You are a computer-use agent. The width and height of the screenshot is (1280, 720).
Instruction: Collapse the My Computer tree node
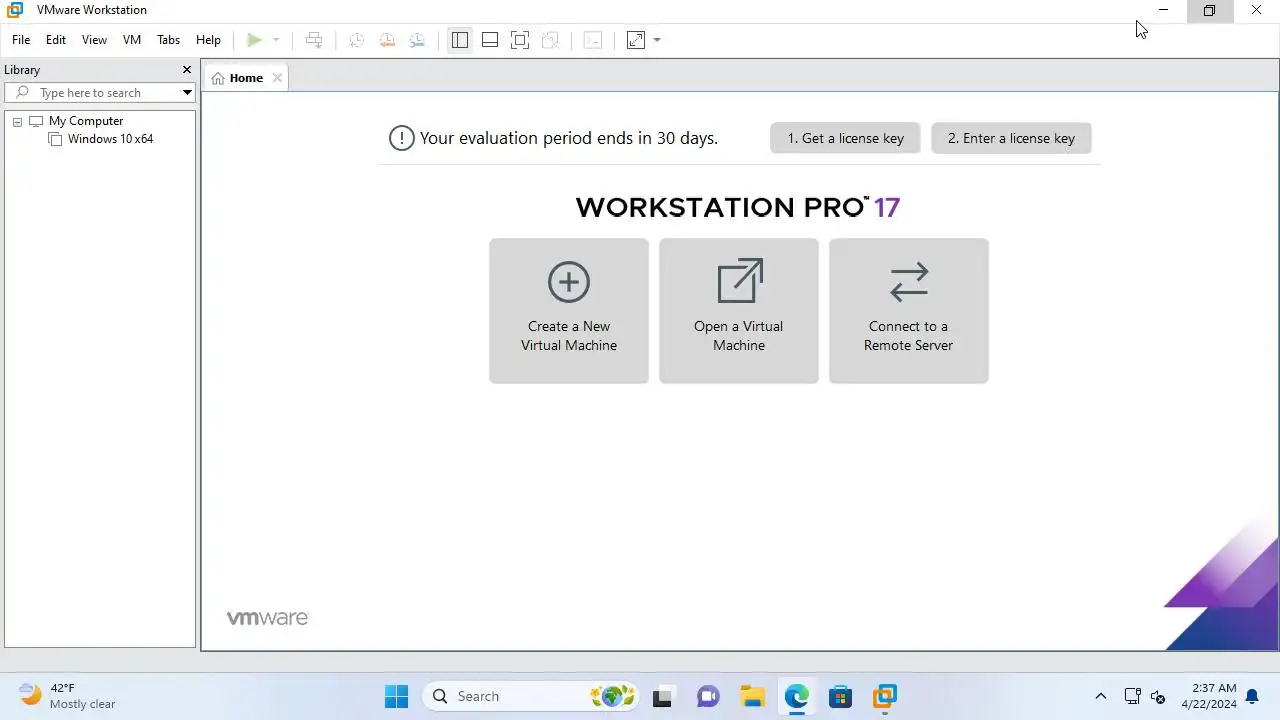pyautogui.click(x=17, y=122)
